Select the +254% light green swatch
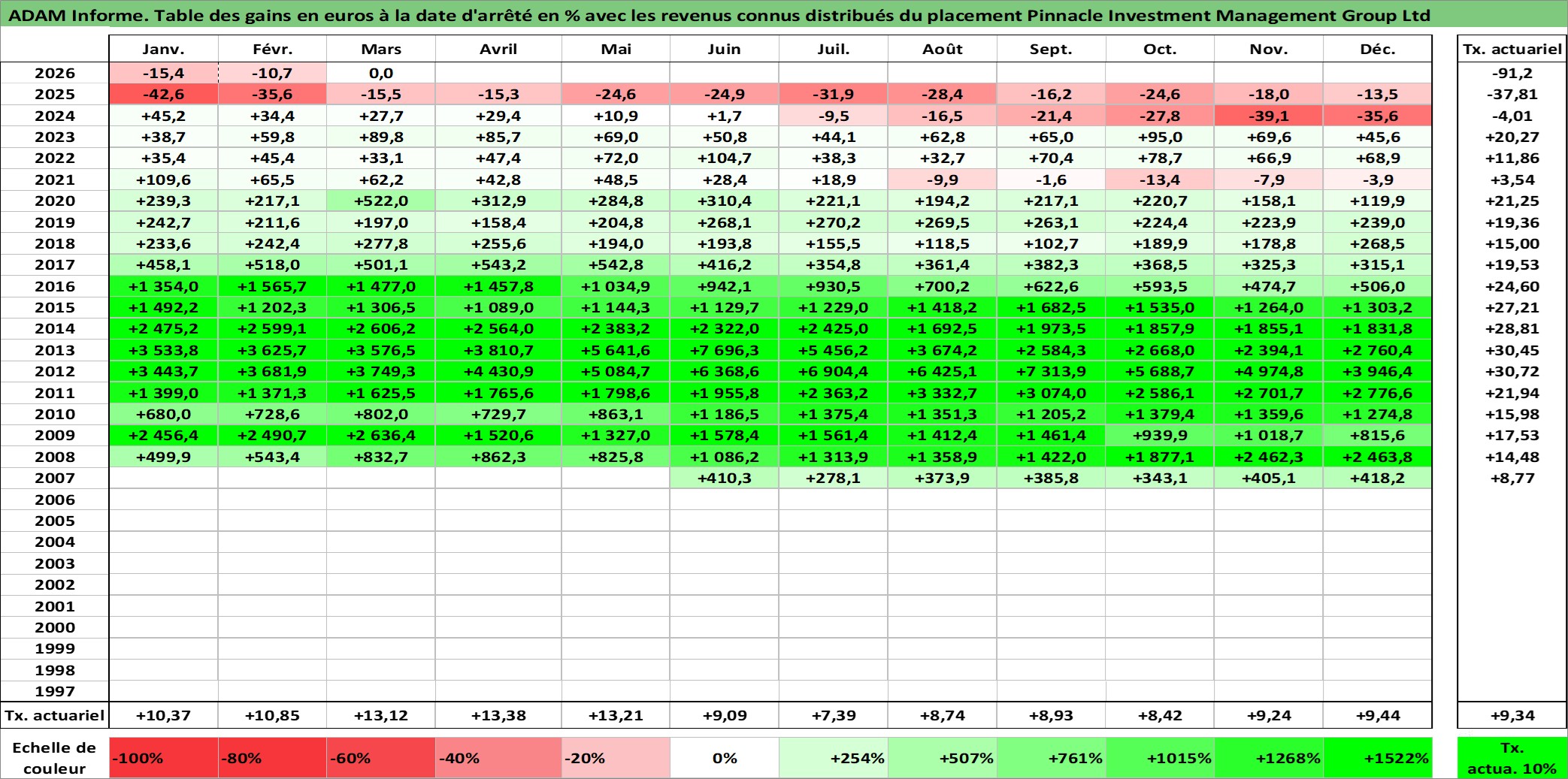This screenshot has width=1568, height=779. [833, 758]
